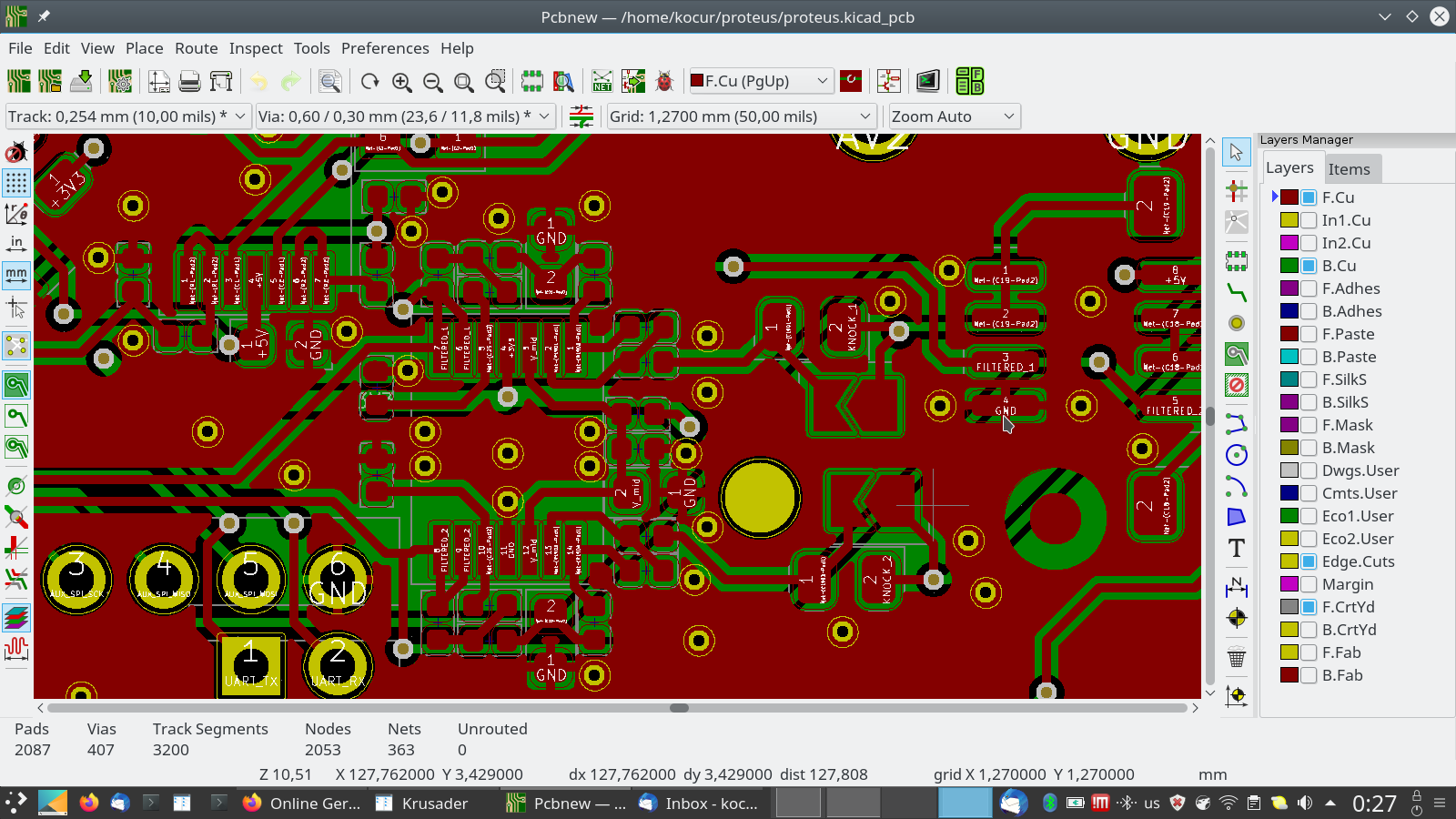Hide filled areas in zones

coord(16,416)
